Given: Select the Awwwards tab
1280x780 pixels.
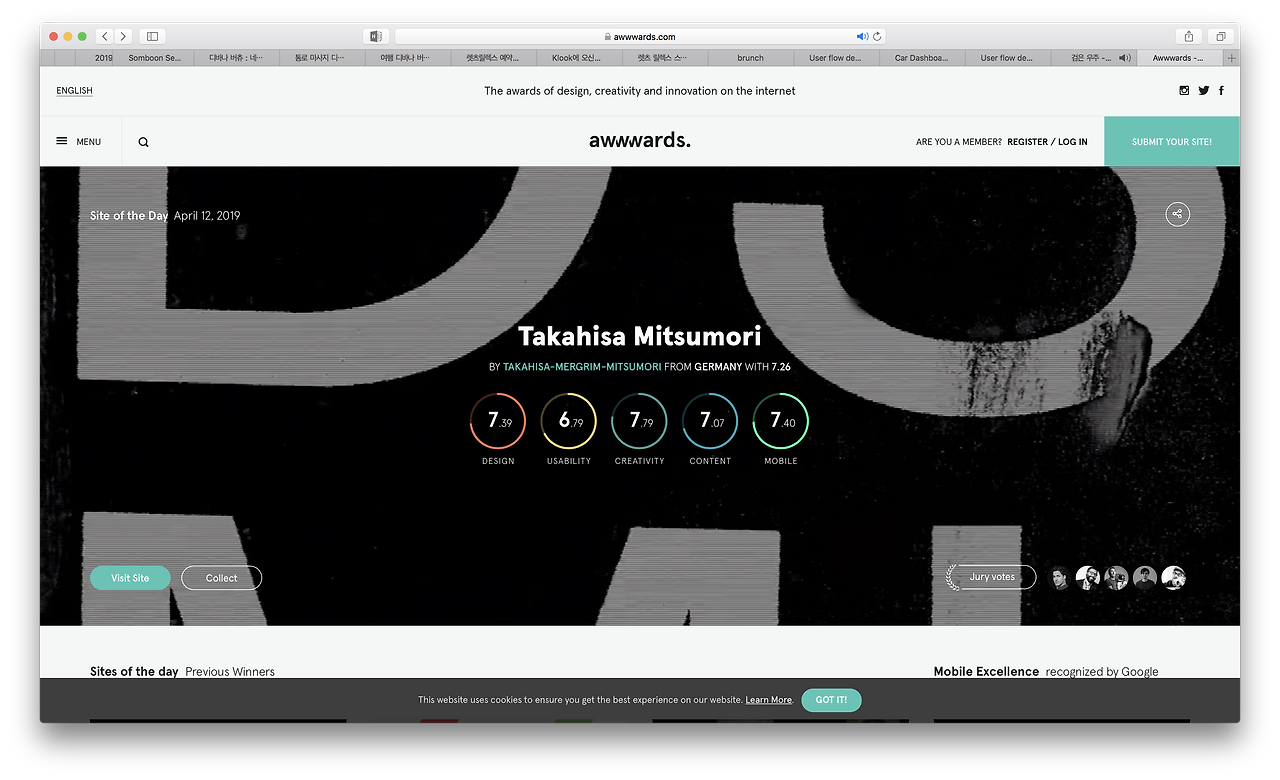Looking at the screenshot, I should point(1181,58).
